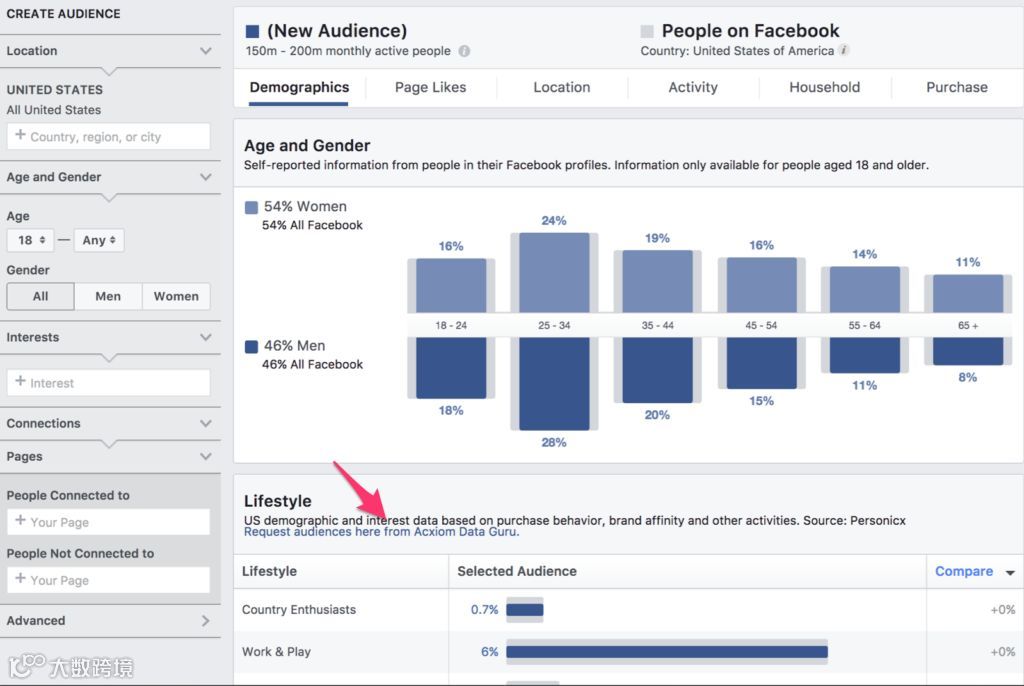This screenshot has width=1024, height=686.
Task: Open the Request audiences Acxiom Data Guru link
Action: pyautogui.click(x=381, y=532)
